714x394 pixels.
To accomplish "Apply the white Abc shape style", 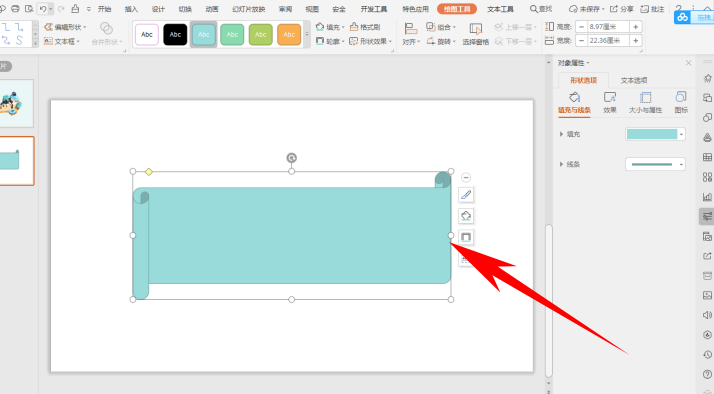I will (147, 35).
